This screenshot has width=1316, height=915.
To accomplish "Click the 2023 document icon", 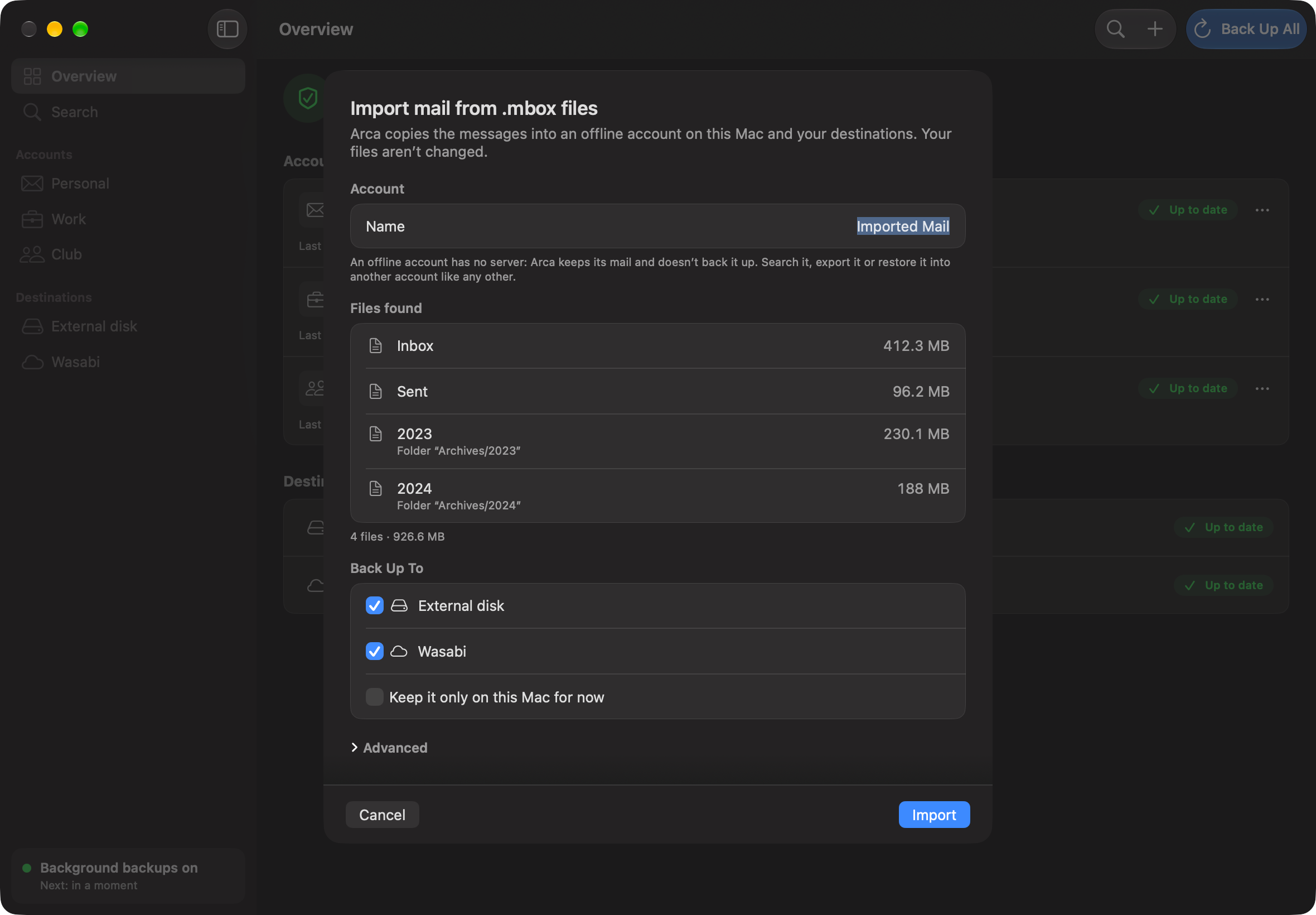I will (375, 434).
